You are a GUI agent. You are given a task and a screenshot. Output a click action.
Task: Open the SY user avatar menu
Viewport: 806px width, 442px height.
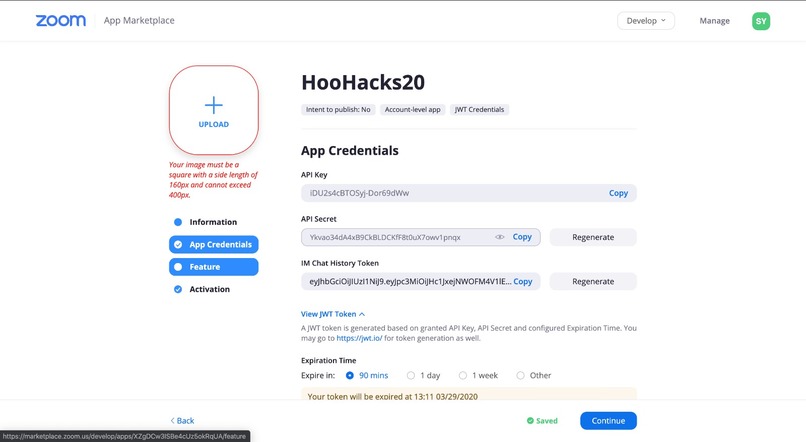761,21
